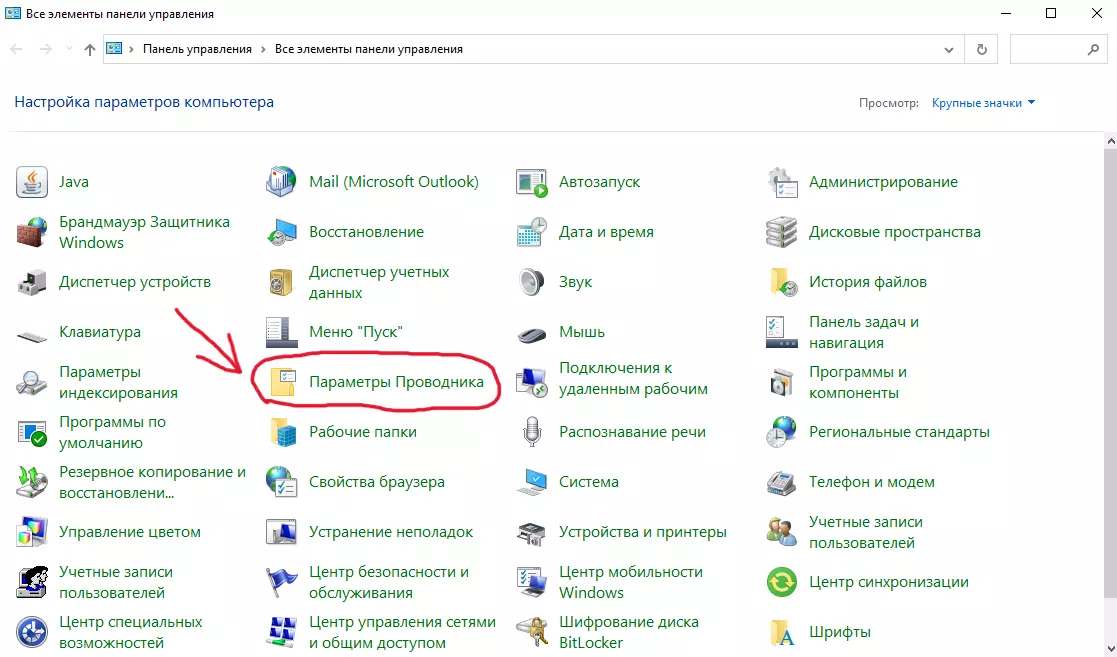Open the Рабочие папки icon
Viewport: 1117px width, 657px height.
[x=282, y=433]
